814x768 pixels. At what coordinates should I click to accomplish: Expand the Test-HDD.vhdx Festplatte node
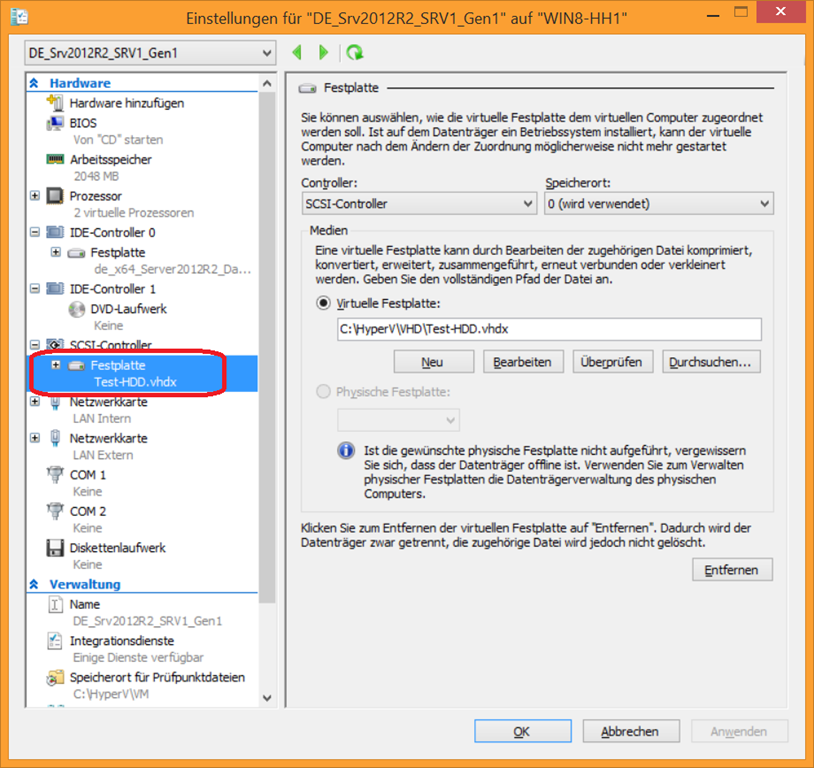(56, 365)
